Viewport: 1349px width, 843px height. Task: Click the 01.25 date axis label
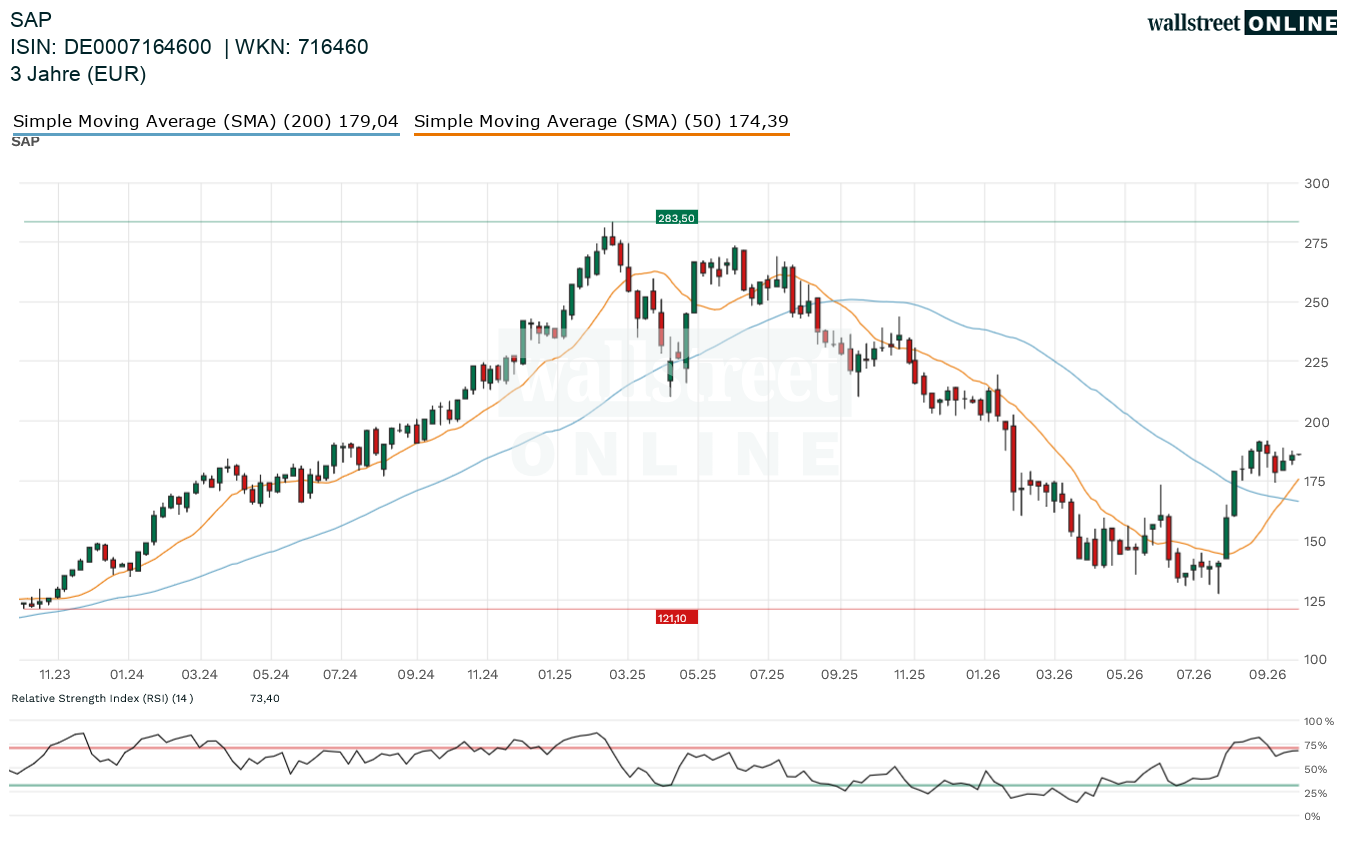tap(555, 675)
